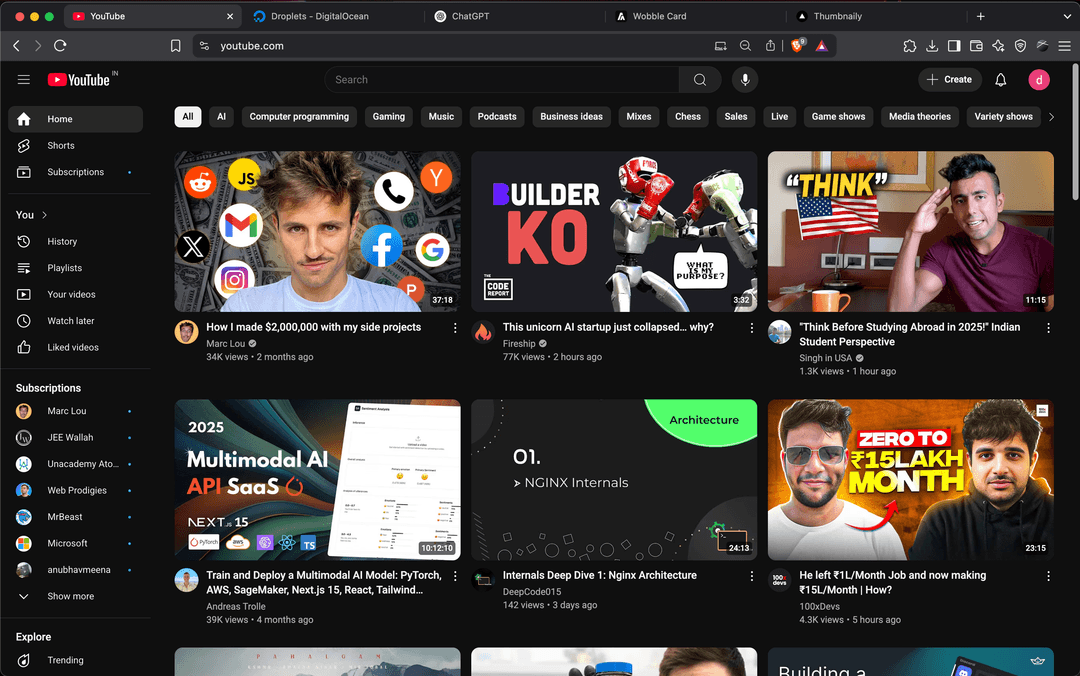This screenshot has width=1080, height=676.
Task: Open options for unicorn AI startup video
Action: [x=751, y=328]
